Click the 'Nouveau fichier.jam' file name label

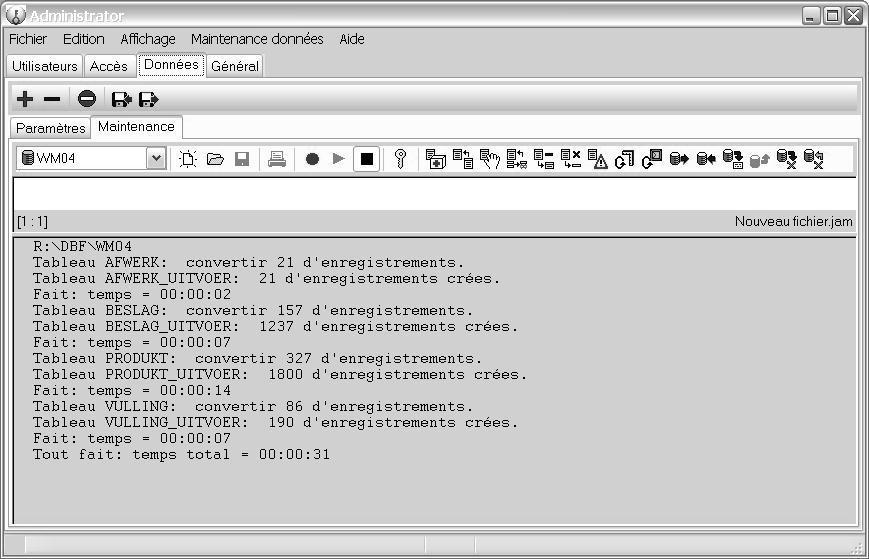coord(793,222)
